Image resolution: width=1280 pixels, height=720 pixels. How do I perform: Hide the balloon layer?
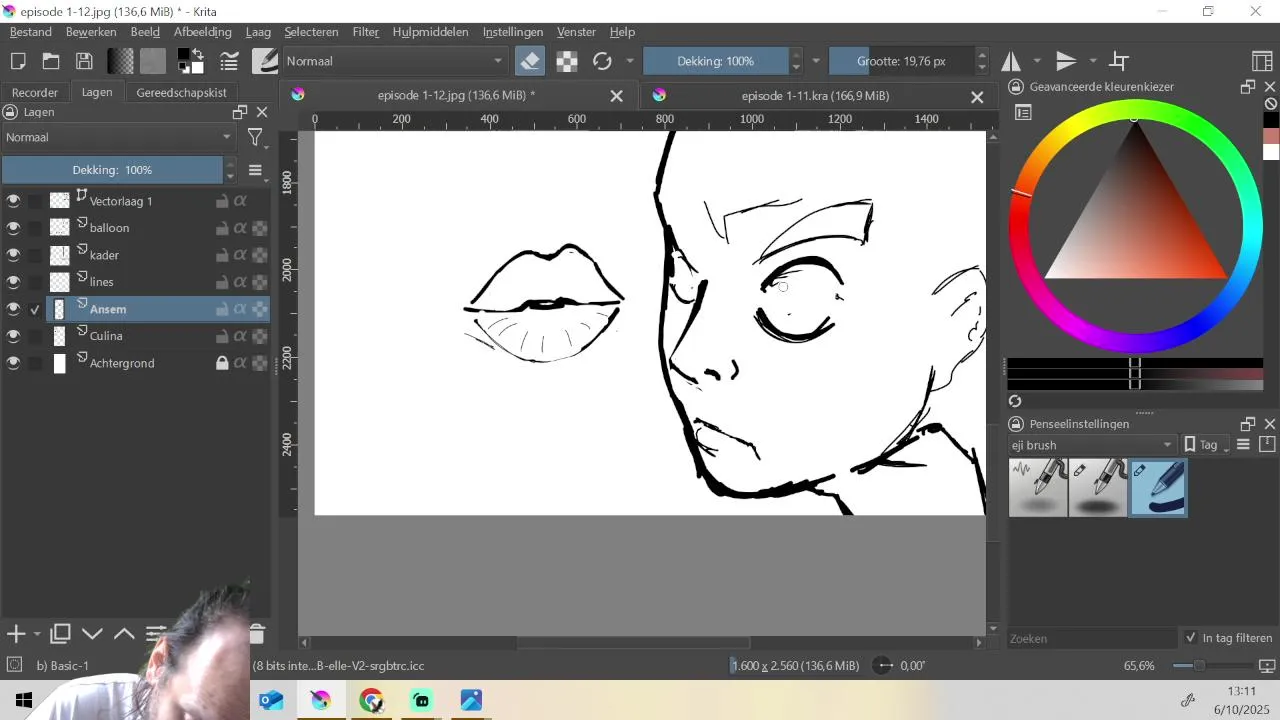point(13,228)
